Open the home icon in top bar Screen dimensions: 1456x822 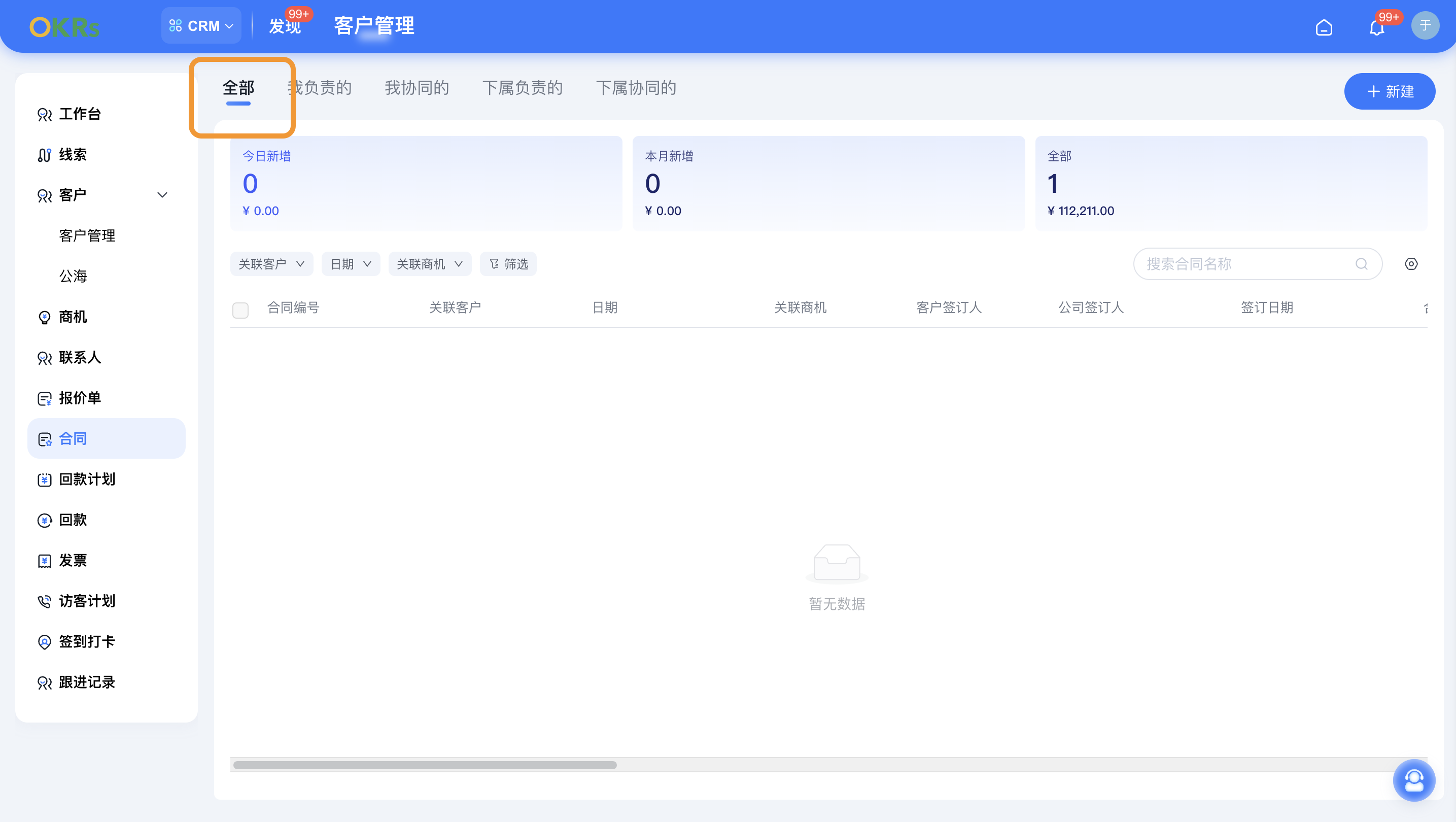coord(1324,26)
